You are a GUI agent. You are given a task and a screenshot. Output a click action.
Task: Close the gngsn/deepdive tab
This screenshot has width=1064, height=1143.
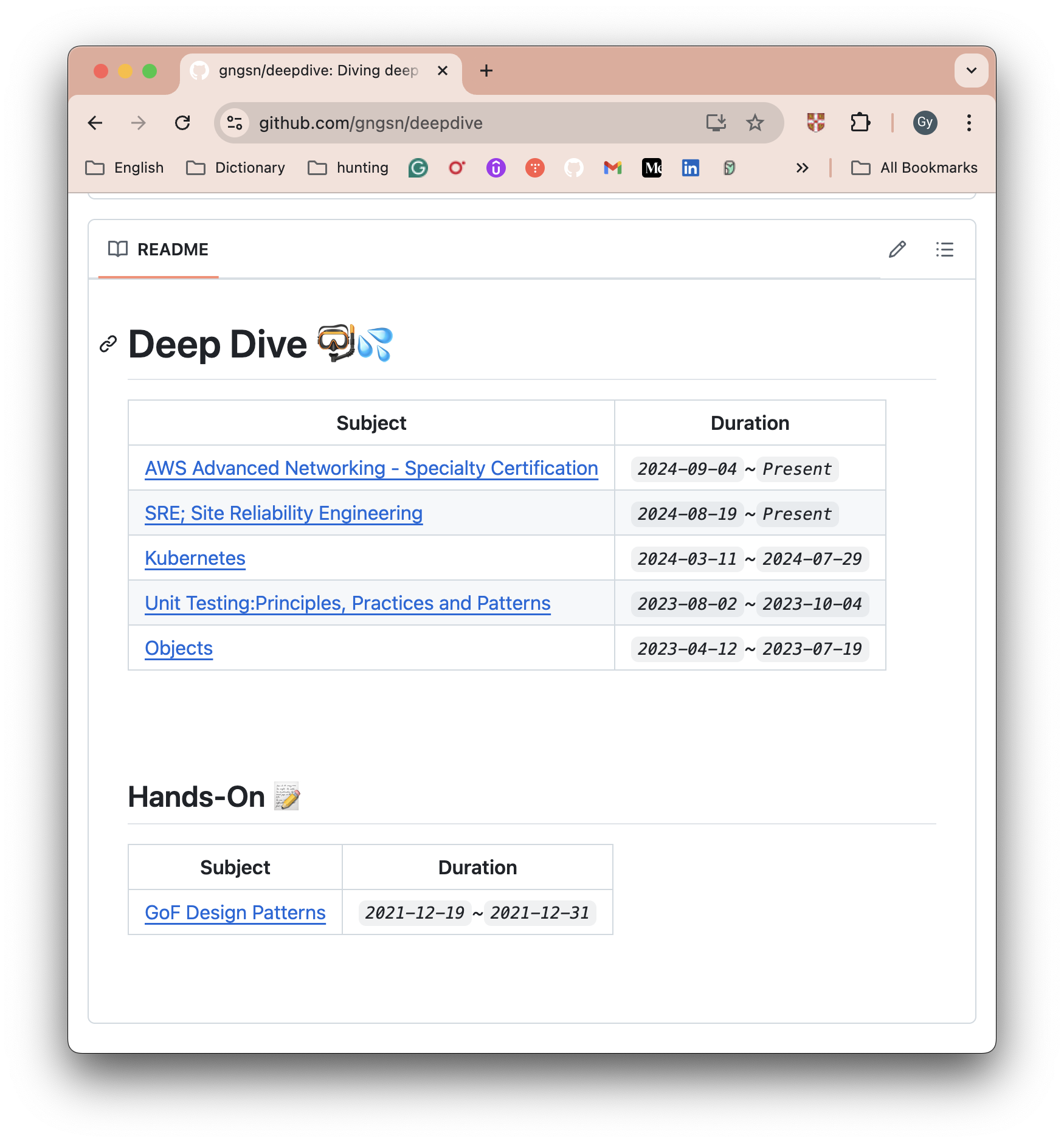coord(443,71)
